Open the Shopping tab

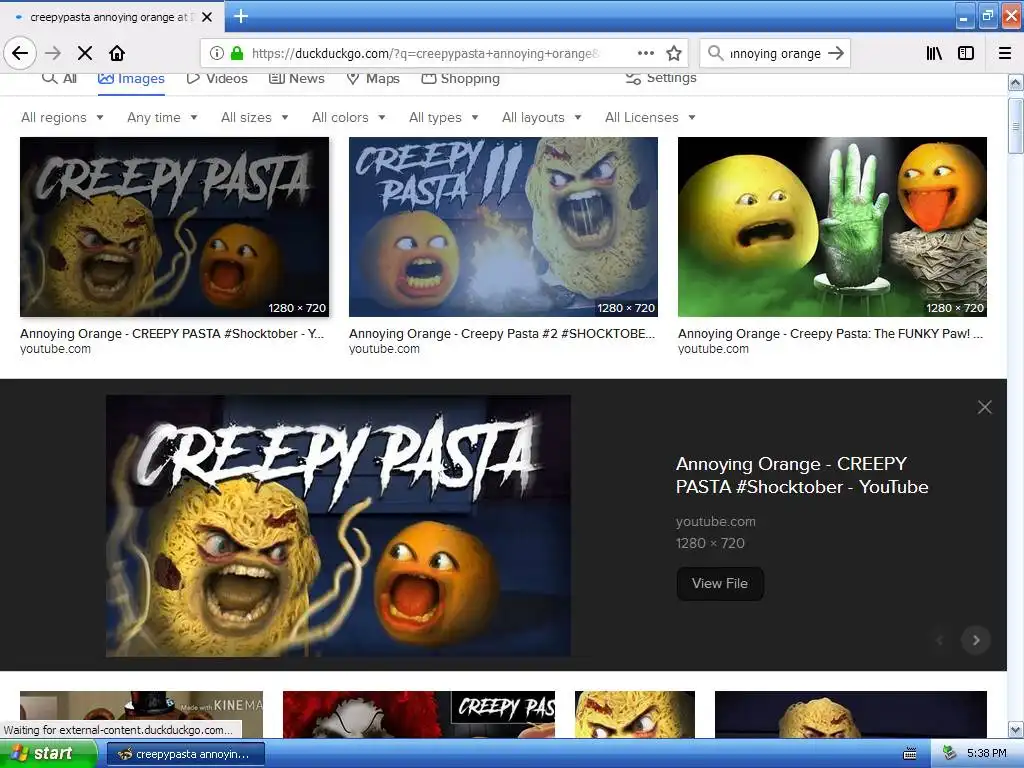[460, 78]
